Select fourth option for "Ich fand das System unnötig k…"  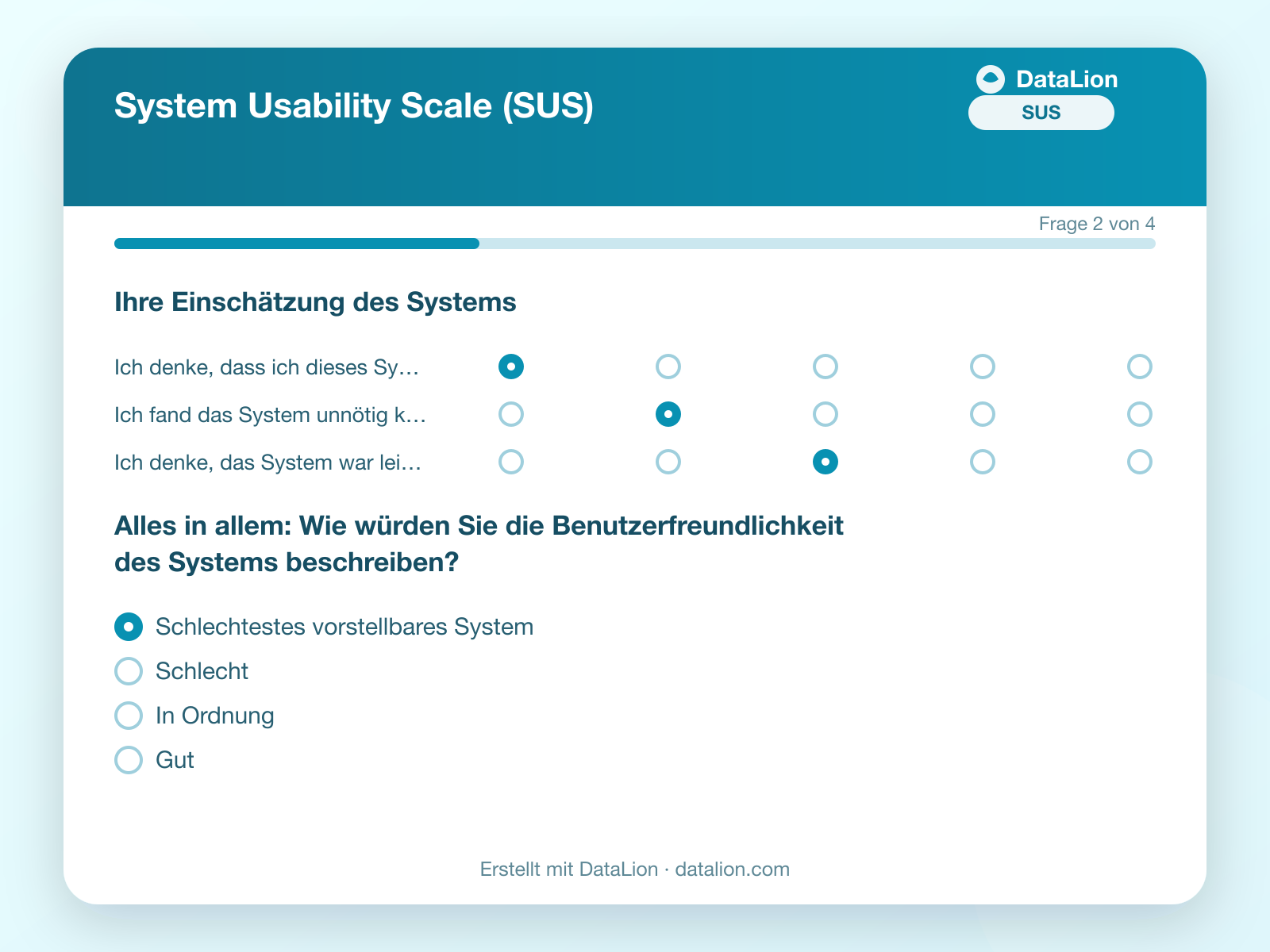(983, 414)
